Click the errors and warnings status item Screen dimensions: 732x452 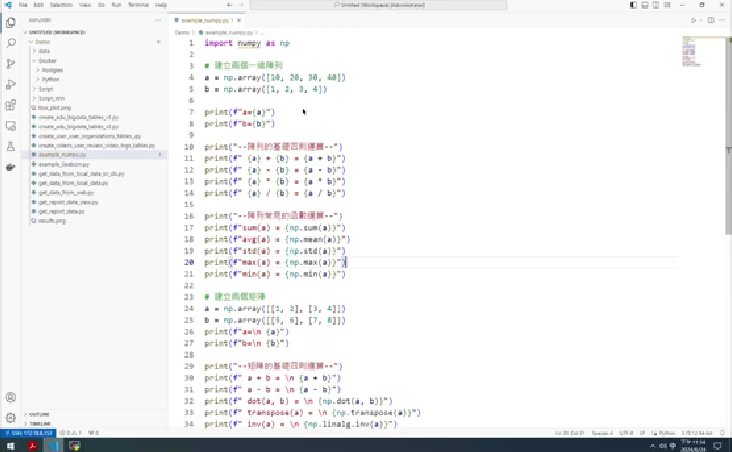(x=71, y=433)
